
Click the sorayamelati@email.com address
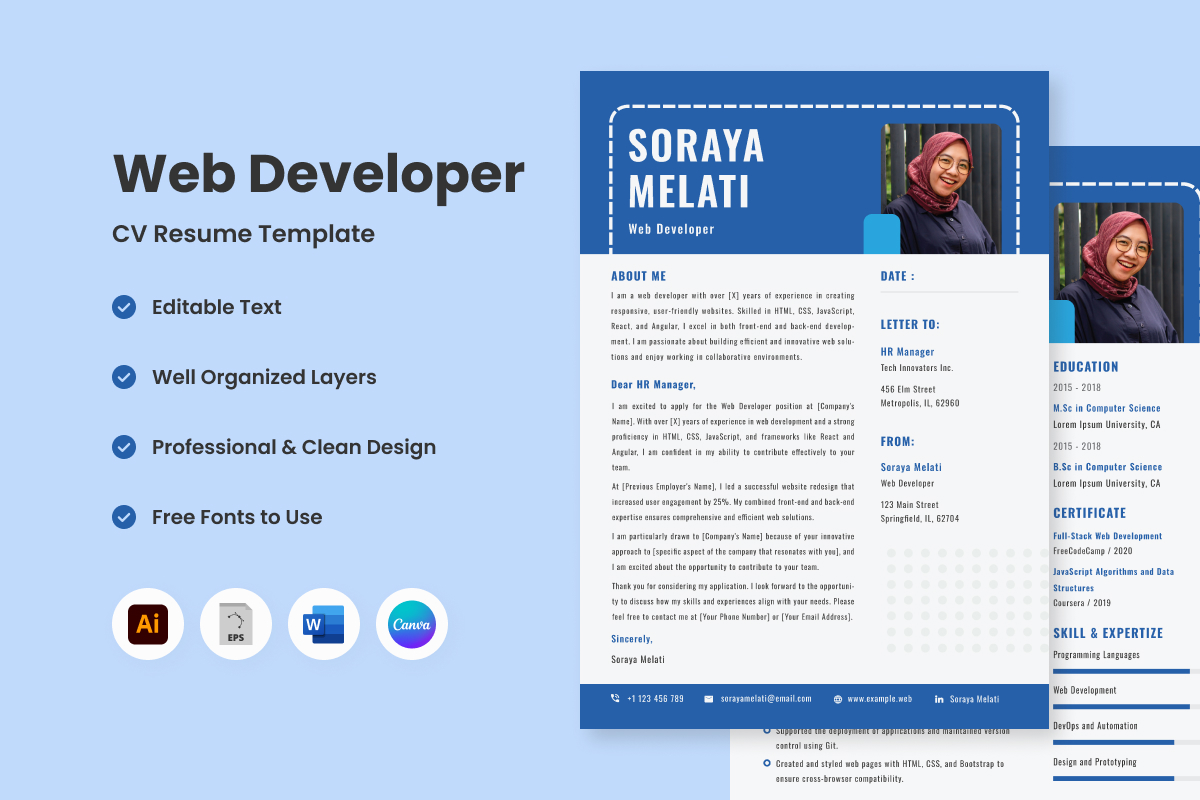click(766, 699)
